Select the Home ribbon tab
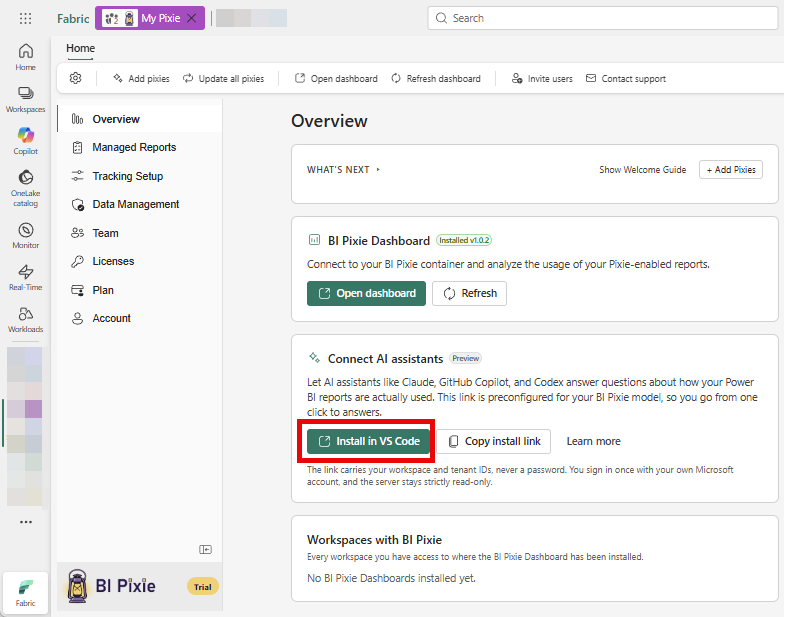The width and height of the screenshot is (794, 617). (x=81, y=48)
